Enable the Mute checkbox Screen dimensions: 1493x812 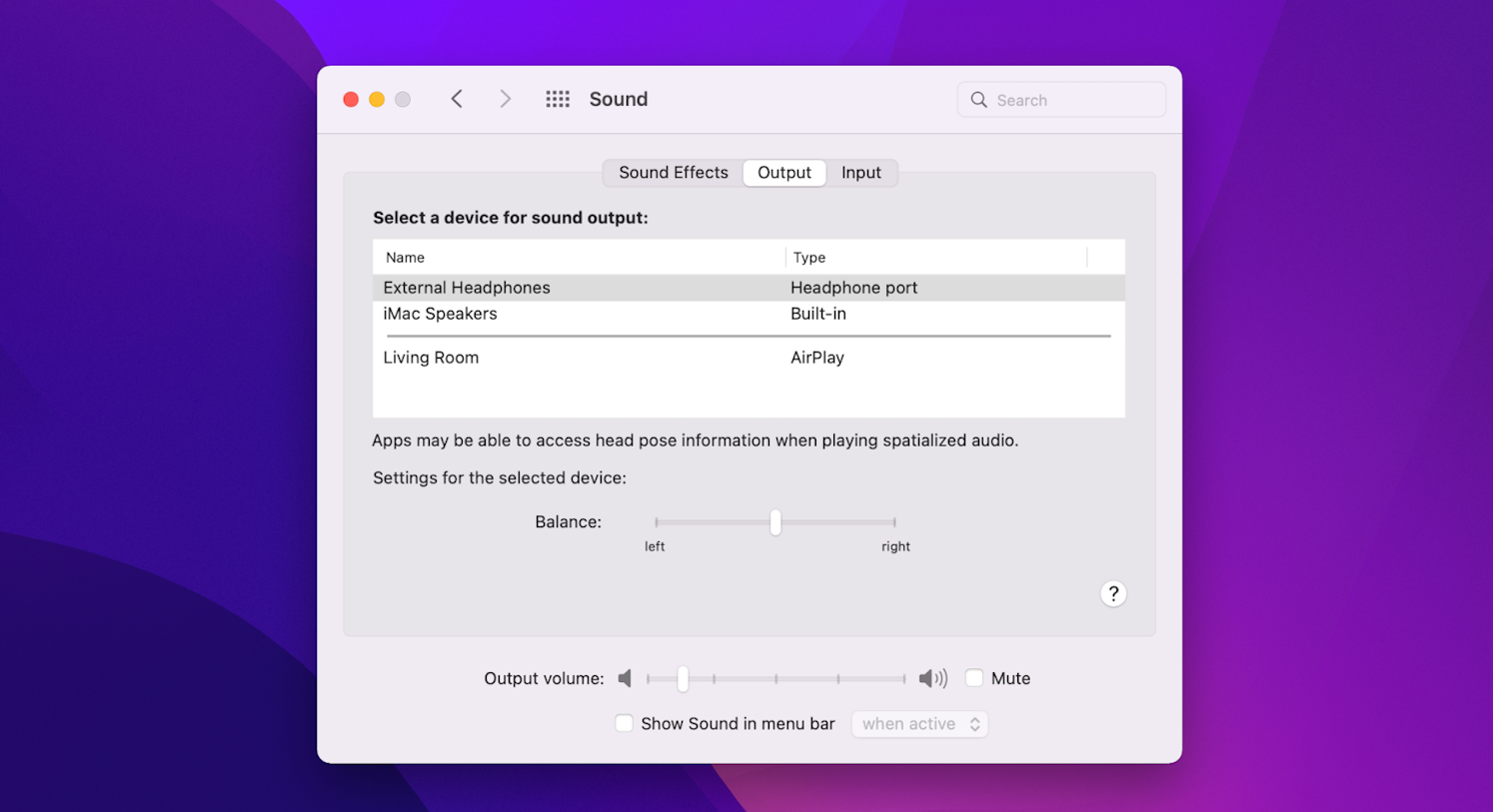[x=973, y=677]
